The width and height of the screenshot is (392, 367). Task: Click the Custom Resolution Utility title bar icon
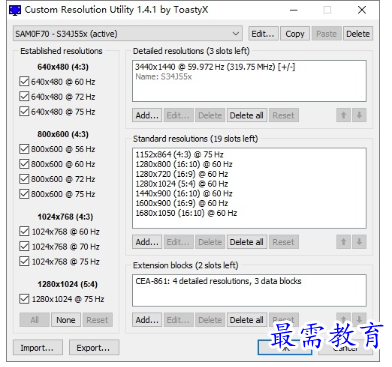coord(15,10)
